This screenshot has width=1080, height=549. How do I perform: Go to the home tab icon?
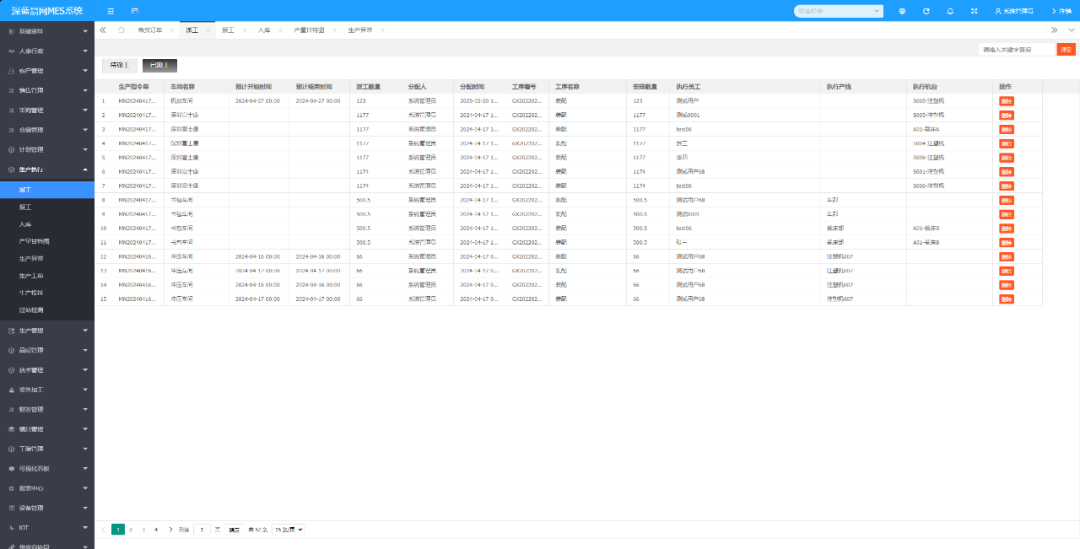[121, 30]
